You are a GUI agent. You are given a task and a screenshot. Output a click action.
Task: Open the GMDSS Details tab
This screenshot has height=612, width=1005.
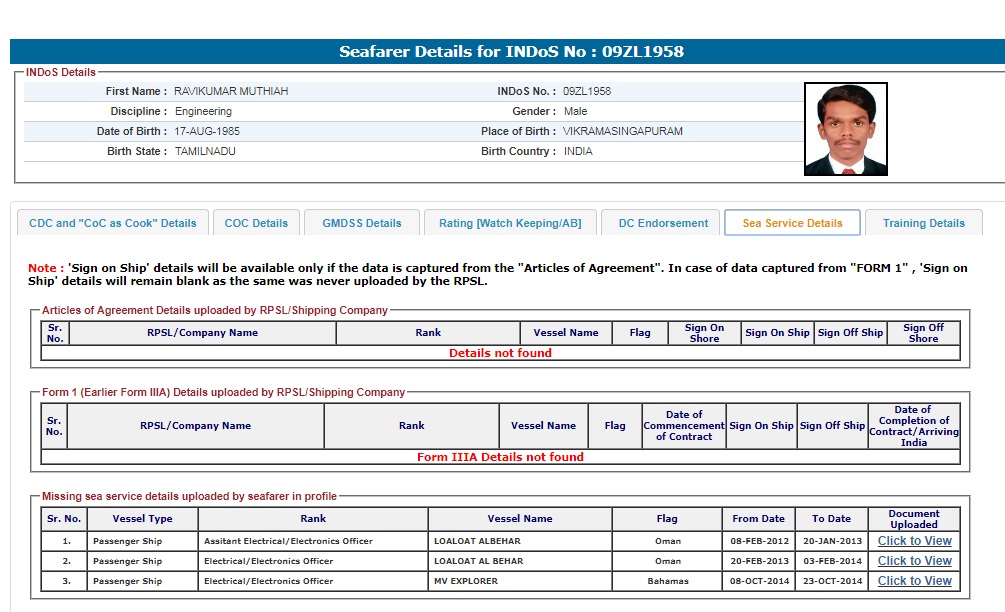(x=361, y=223)
